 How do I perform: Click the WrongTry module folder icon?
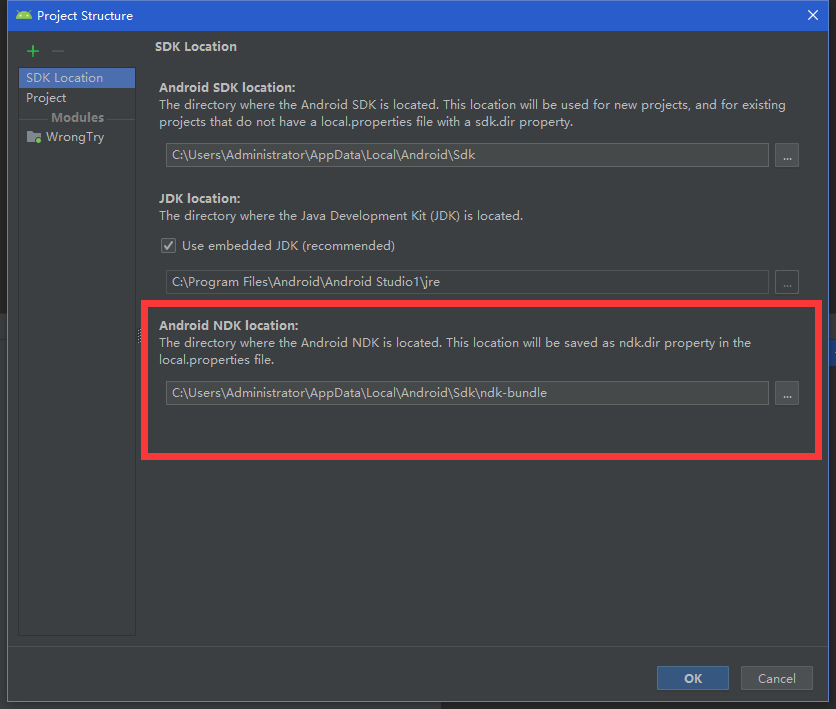pos(34,137)
